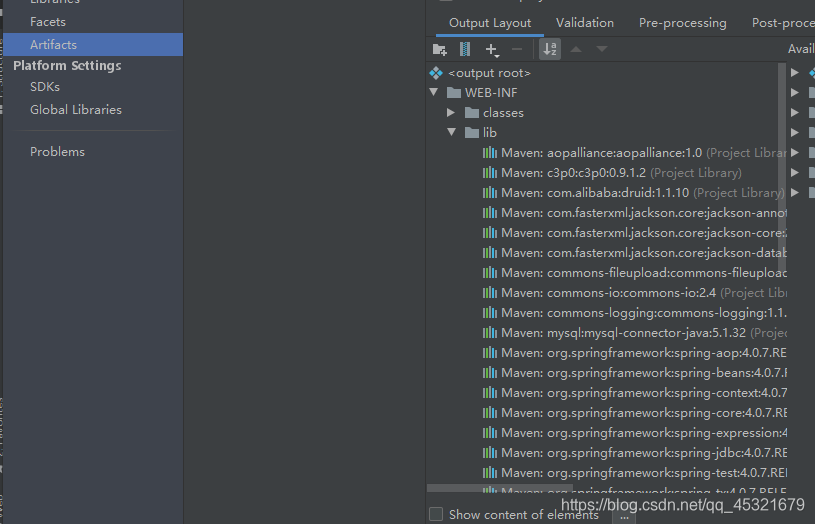Screen dimensions: 815x524
Task: Select the classes folder icon
Action: click(472, 113)
